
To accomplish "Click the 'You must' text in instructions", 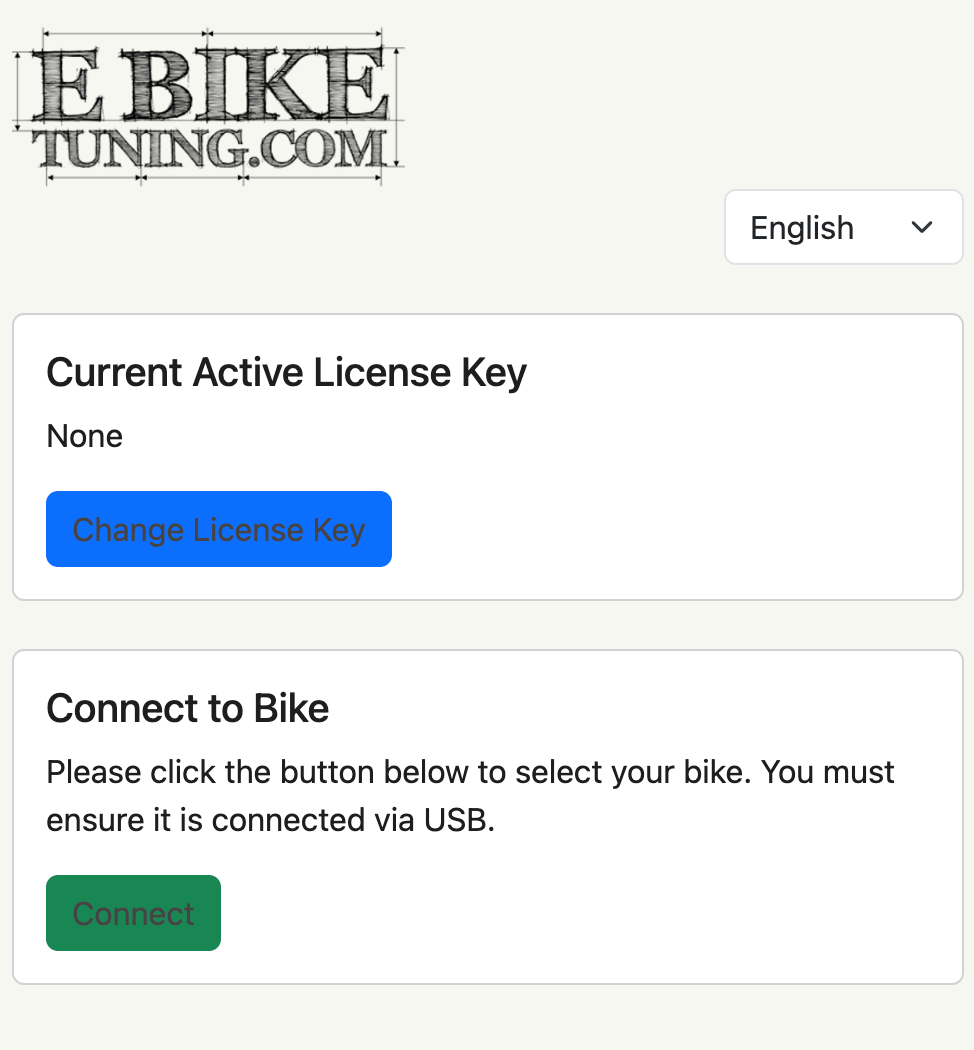I will tap(827, 772).
